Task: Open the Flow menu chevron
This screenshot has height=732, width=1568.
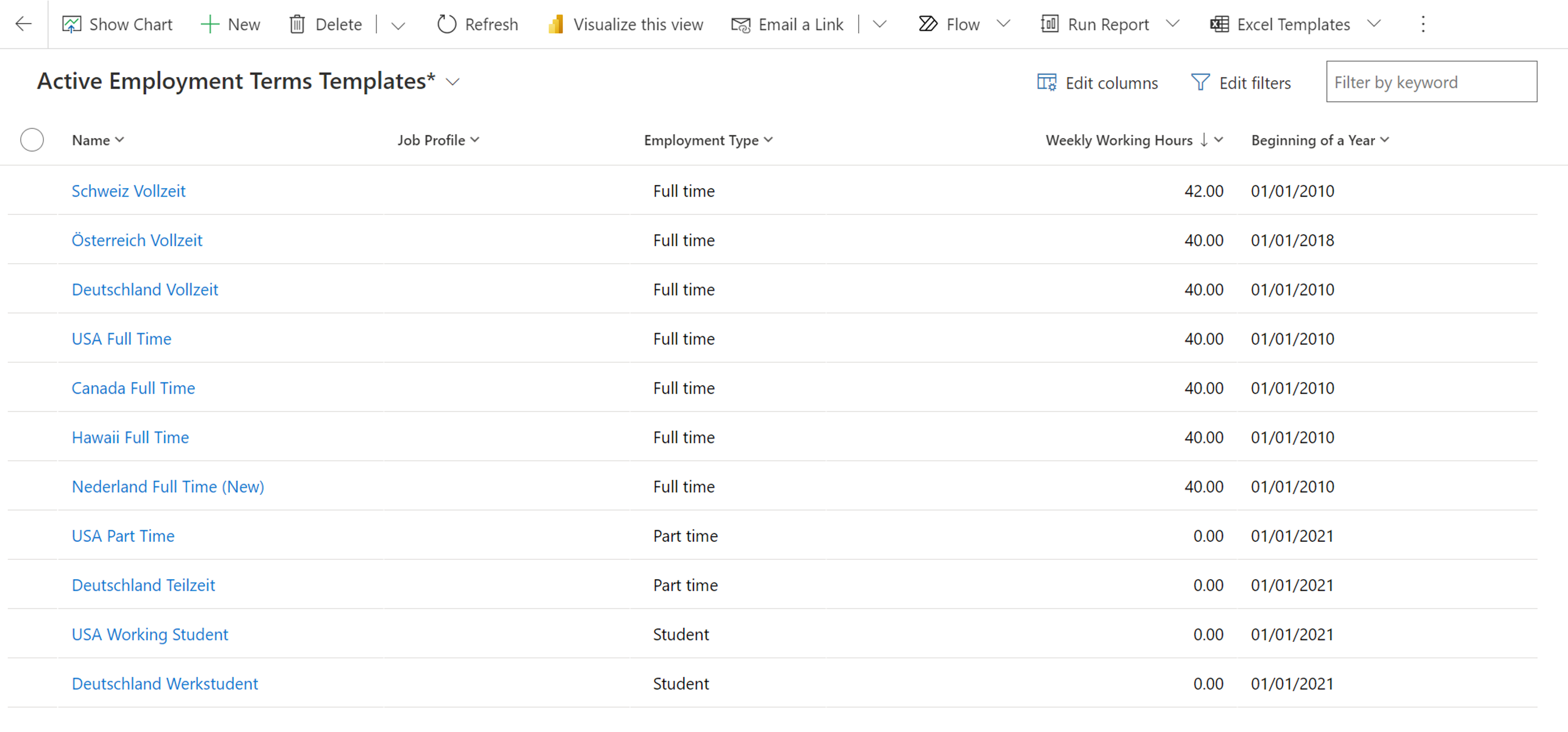Action: point(1003,25)
